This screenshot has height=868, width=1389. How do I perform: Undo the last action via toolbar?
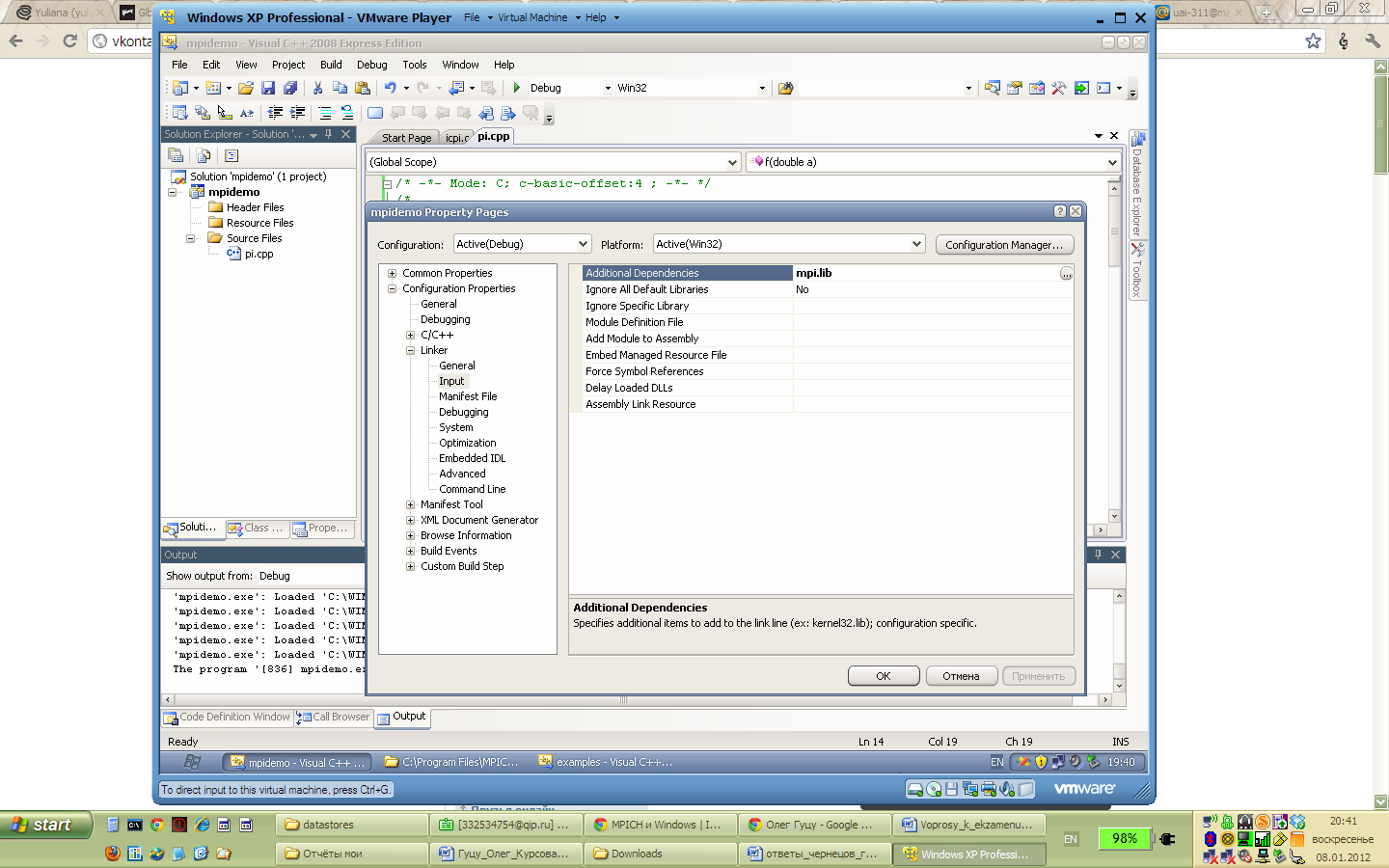point(390,88)
